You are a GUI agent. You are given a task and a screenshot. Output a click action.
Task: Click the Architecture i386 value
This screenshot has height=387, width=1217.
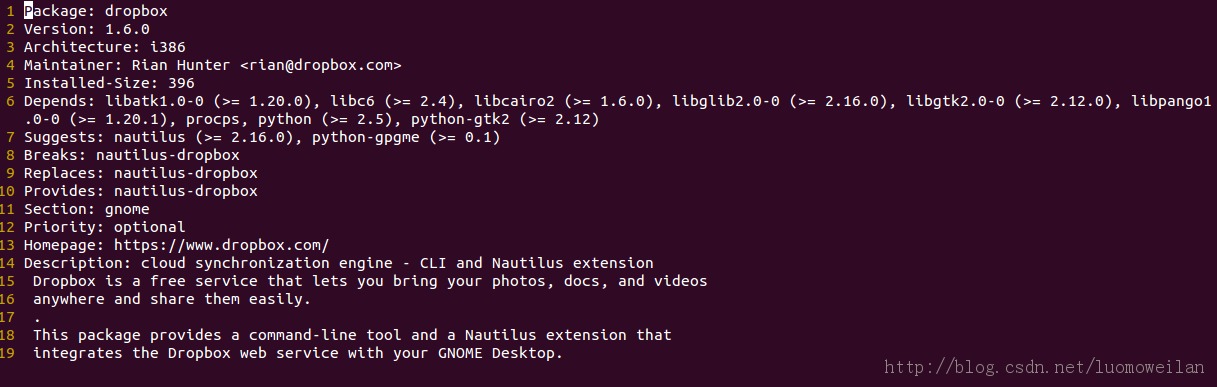[167, 47]
